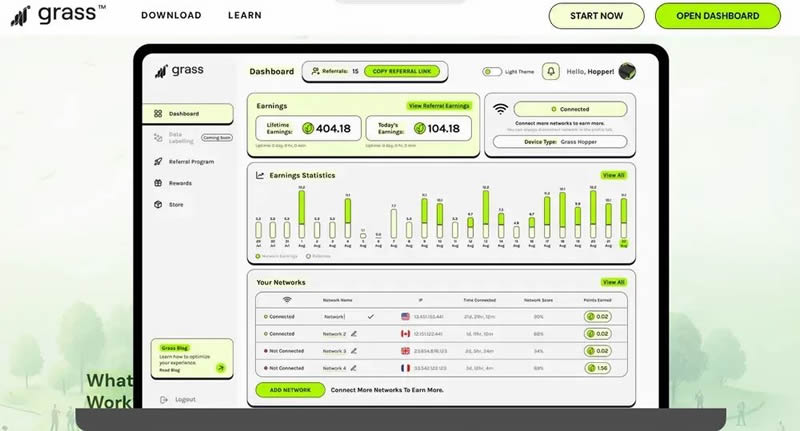Click the Time Connected column header
The height and width of the screenshot is (431, 800).
coord(479,300)
